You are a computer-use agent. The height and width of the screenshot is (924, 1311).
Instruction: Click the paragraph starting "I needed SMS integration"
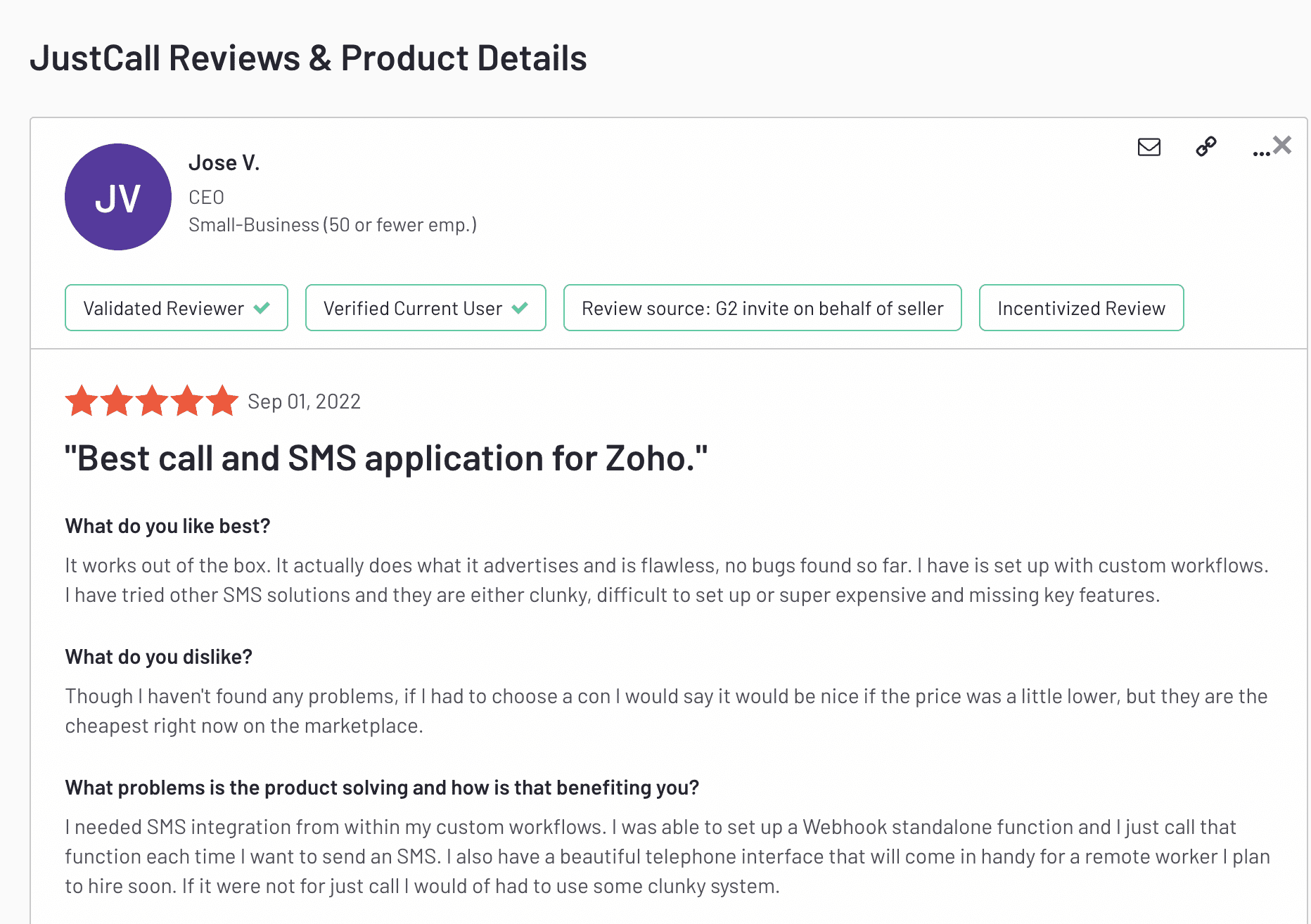pyautogui.click(x=667, y=856)
